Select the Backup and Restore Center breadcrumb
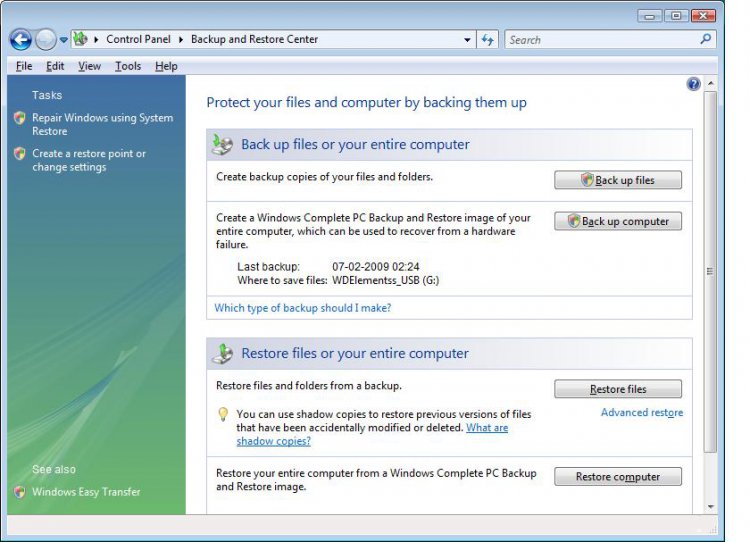The height and width of the screenshot is (542, 750). coord(254,39)
